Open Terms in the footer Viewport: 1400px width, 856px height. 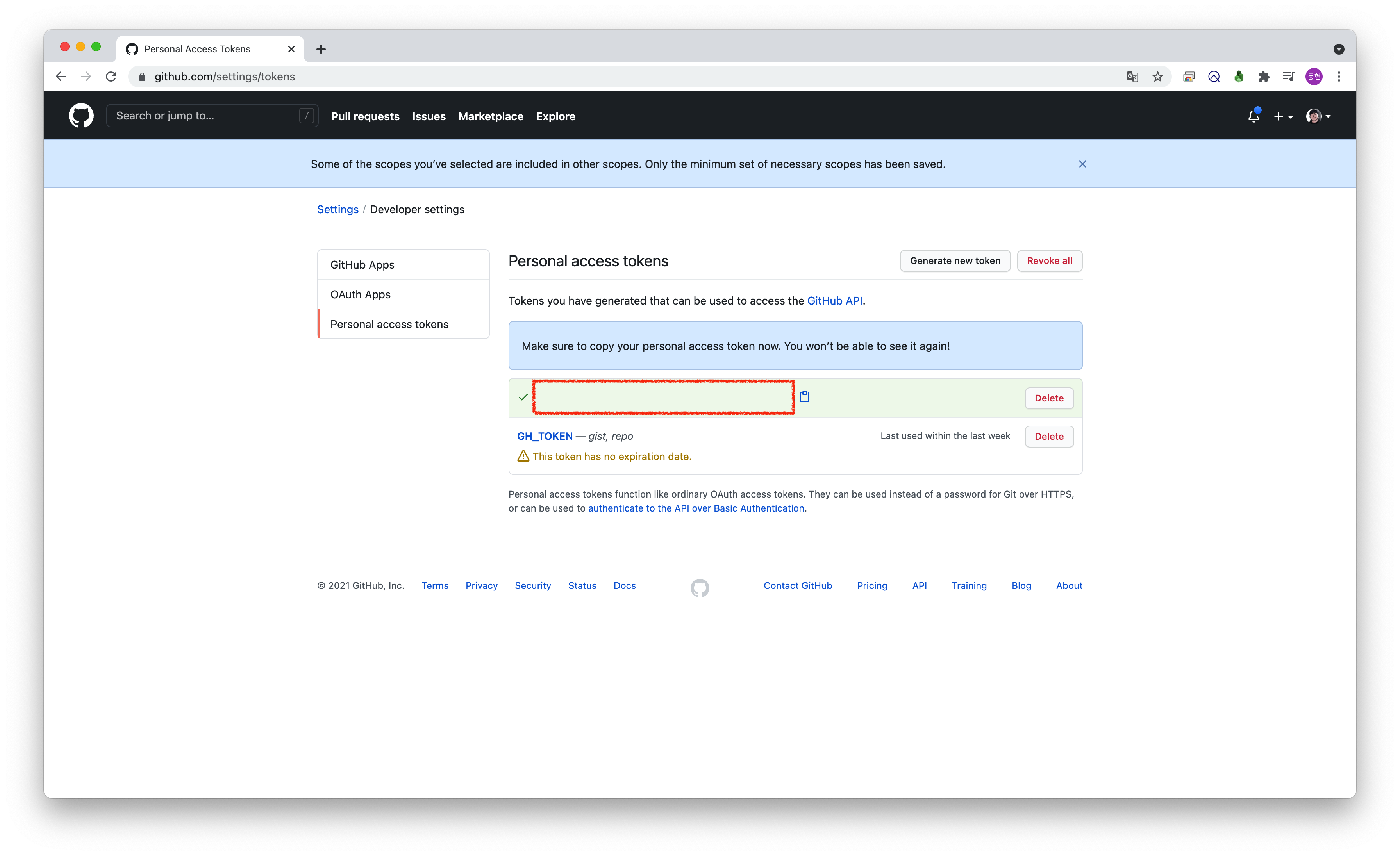point(435,586)
